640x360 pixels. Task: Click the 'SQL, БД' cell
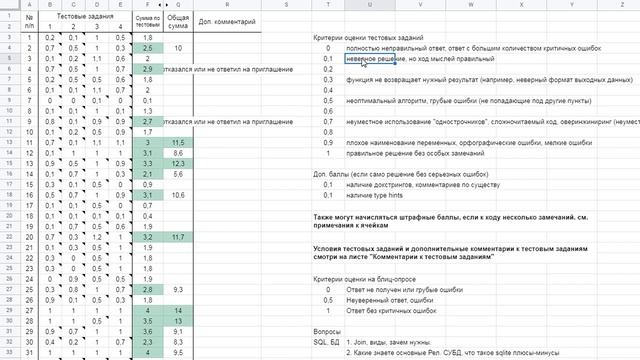(x=326, y=342)
